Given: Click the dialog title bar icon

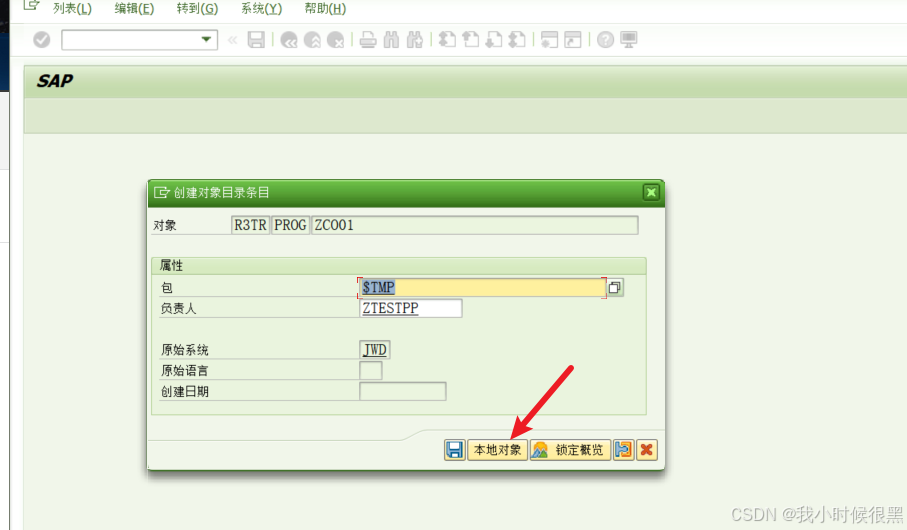Looking at the screenshot, I should click(162, 192).
